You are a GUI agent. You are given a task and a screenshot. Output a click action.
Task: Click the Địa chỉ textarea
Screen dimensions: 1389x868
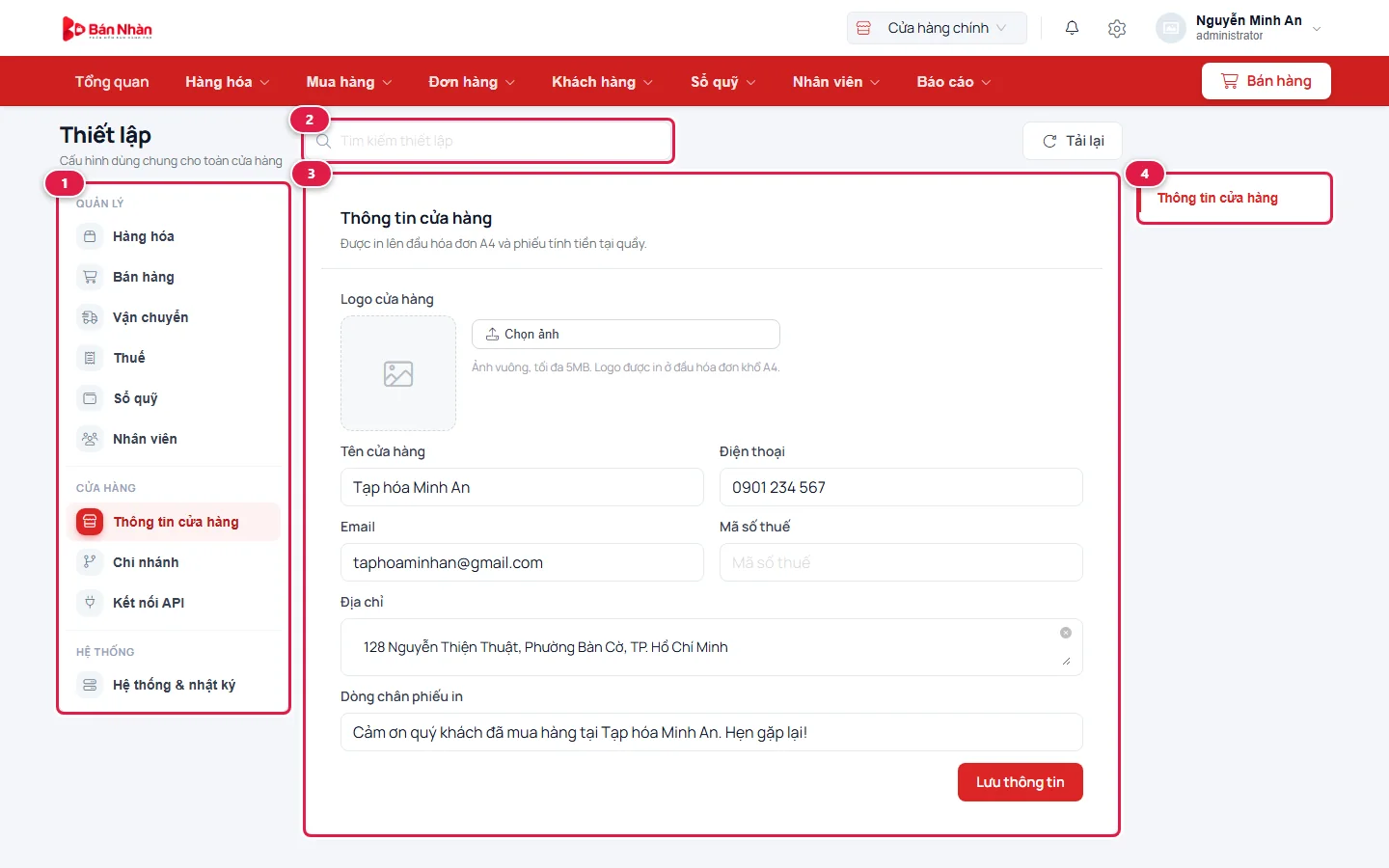pos(712,647)
